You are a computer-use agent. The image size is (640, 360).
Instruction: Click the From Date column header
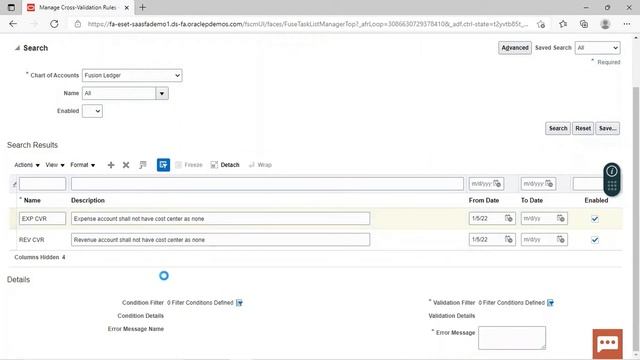[x=484, y=200]
